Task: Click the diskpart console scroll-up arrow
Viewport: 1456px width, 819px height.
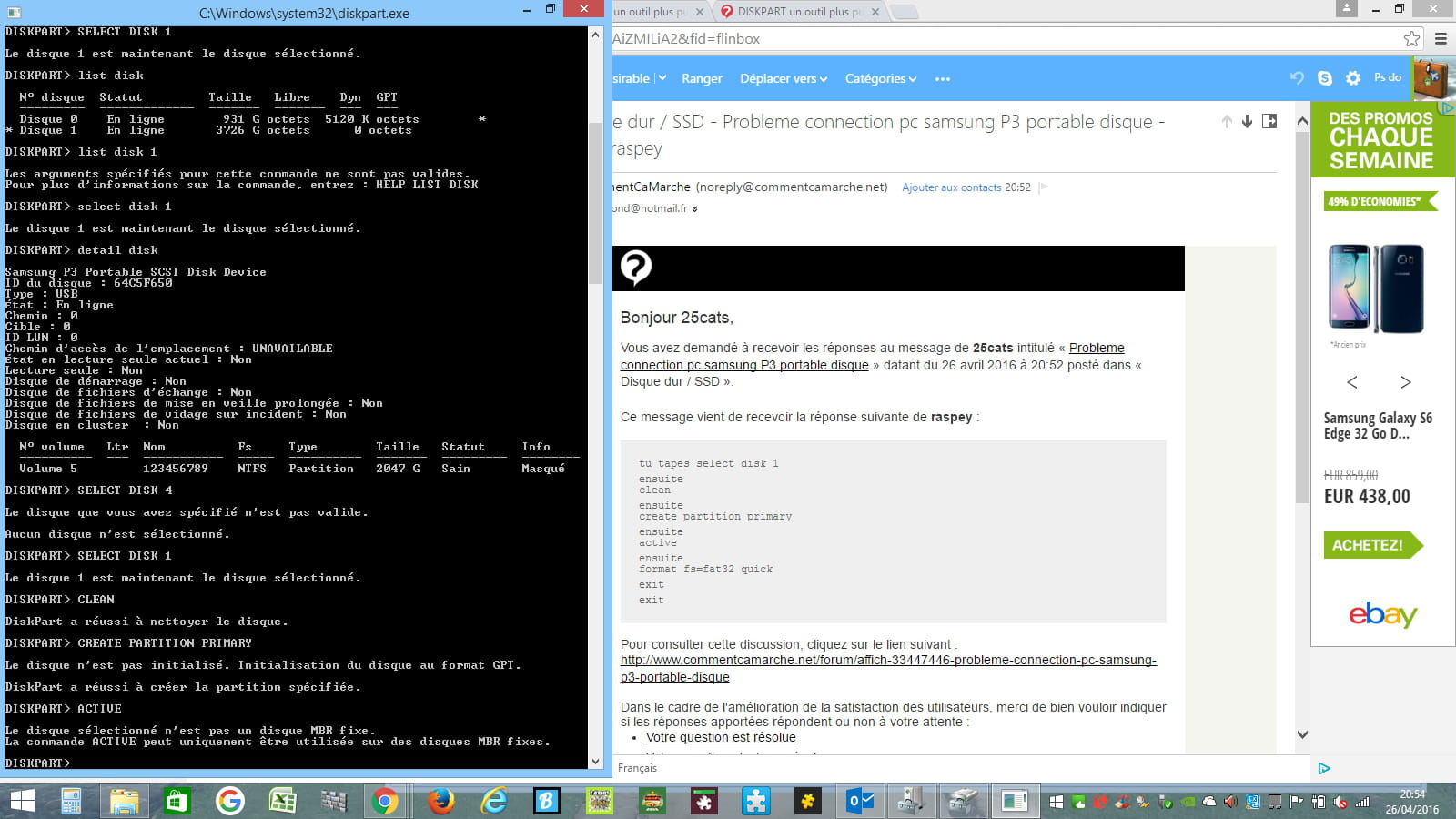Action: pos(596,35)
